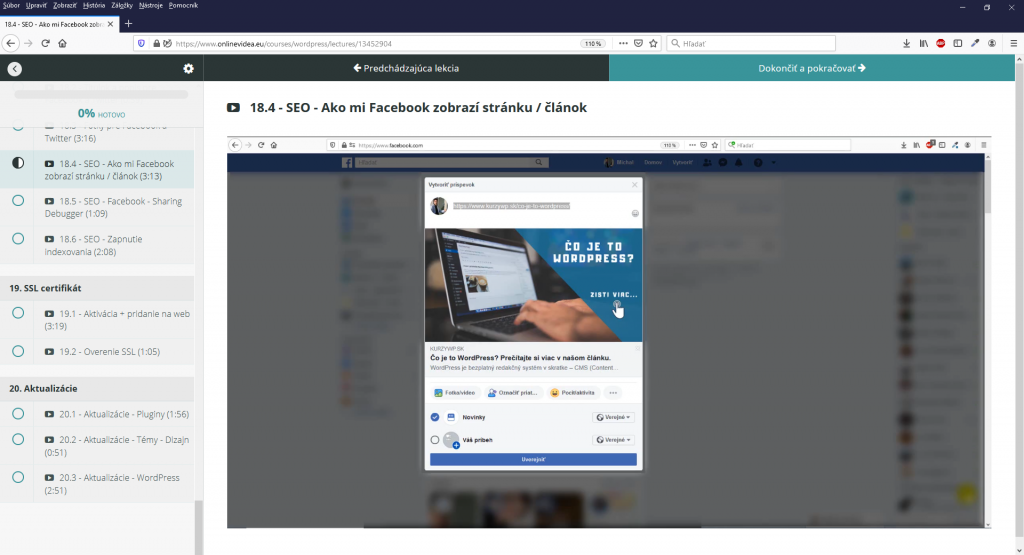The width and height of the screenshot is (1024, 555).
Task: Reload the page in Firefox
Action: tap(45, 43)
